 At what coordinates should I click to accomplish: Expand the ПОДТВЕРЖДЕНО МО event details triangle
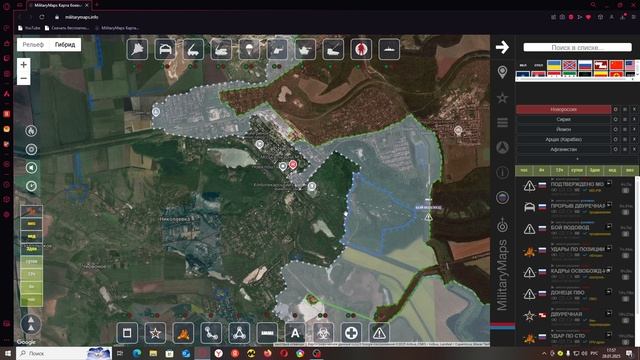552,179
